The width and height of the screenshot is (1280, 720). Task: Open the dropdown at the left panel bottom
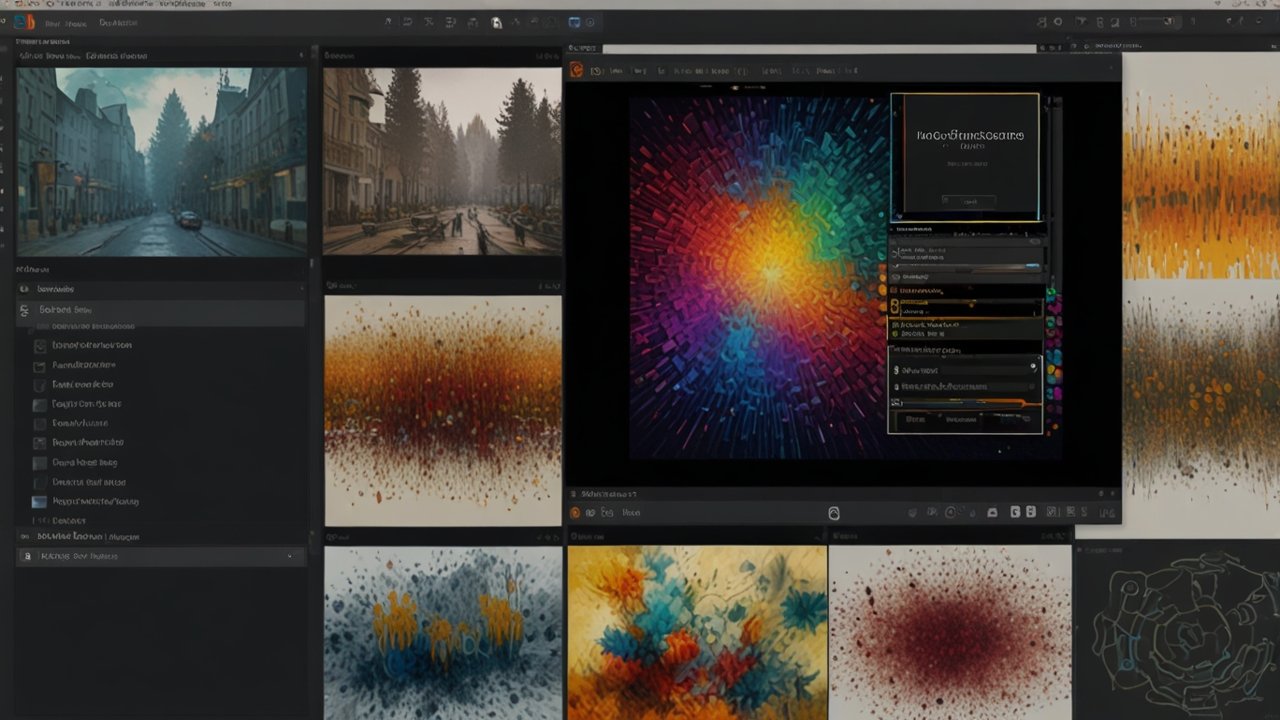(x=289, y=556)
